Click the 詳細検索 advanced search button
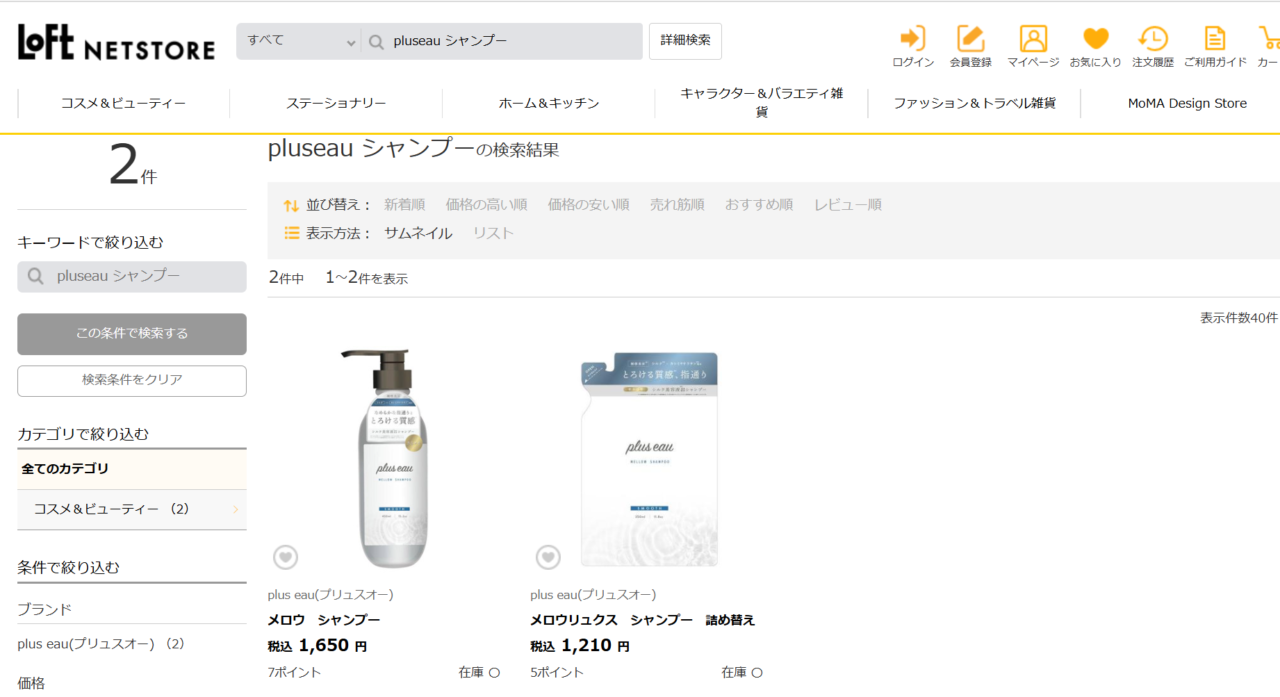The image size is (1280, 697). [x=685, y=41]
